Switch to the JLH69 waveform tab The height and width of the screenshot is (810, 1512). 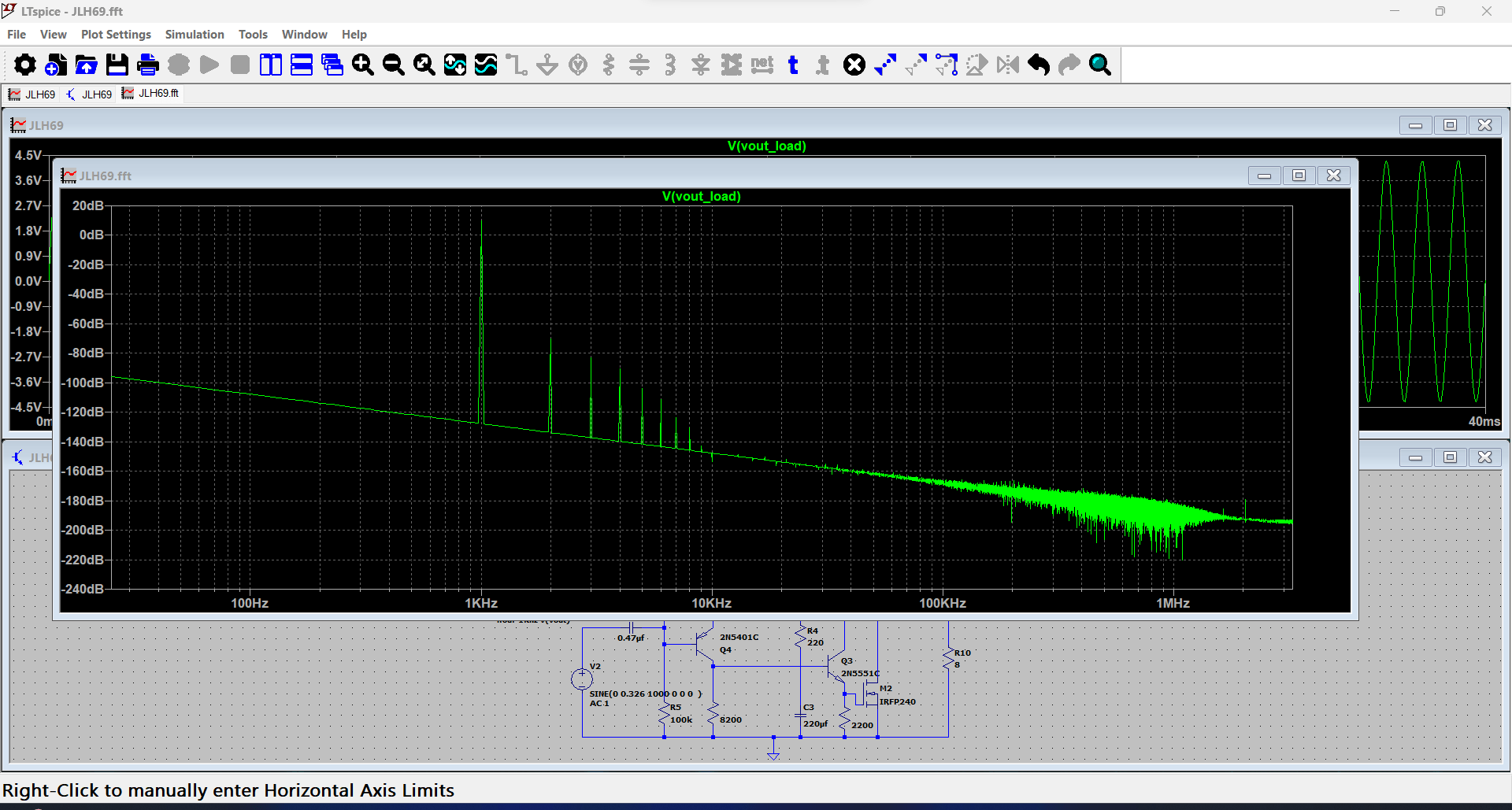[32, 94]
